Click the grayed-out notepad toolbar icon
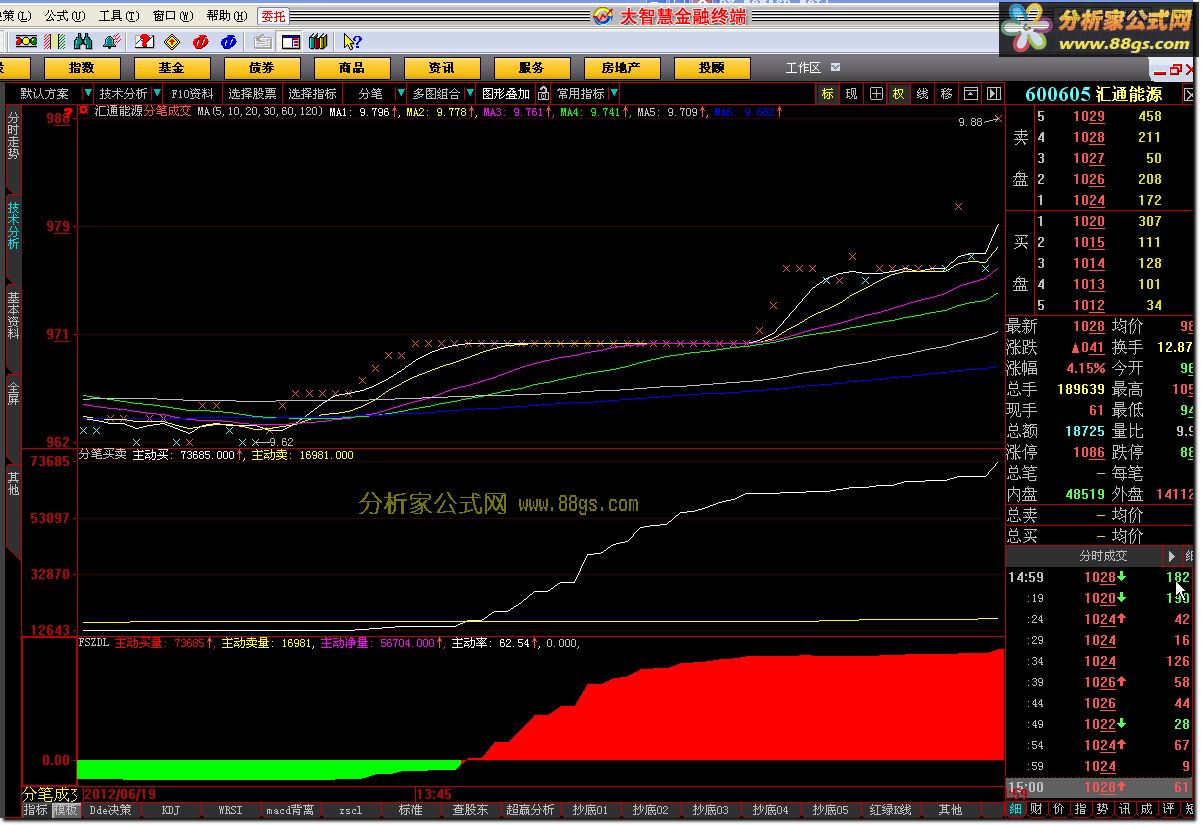The height and width of the screenshot is (825, 1201). pos(262,41)
